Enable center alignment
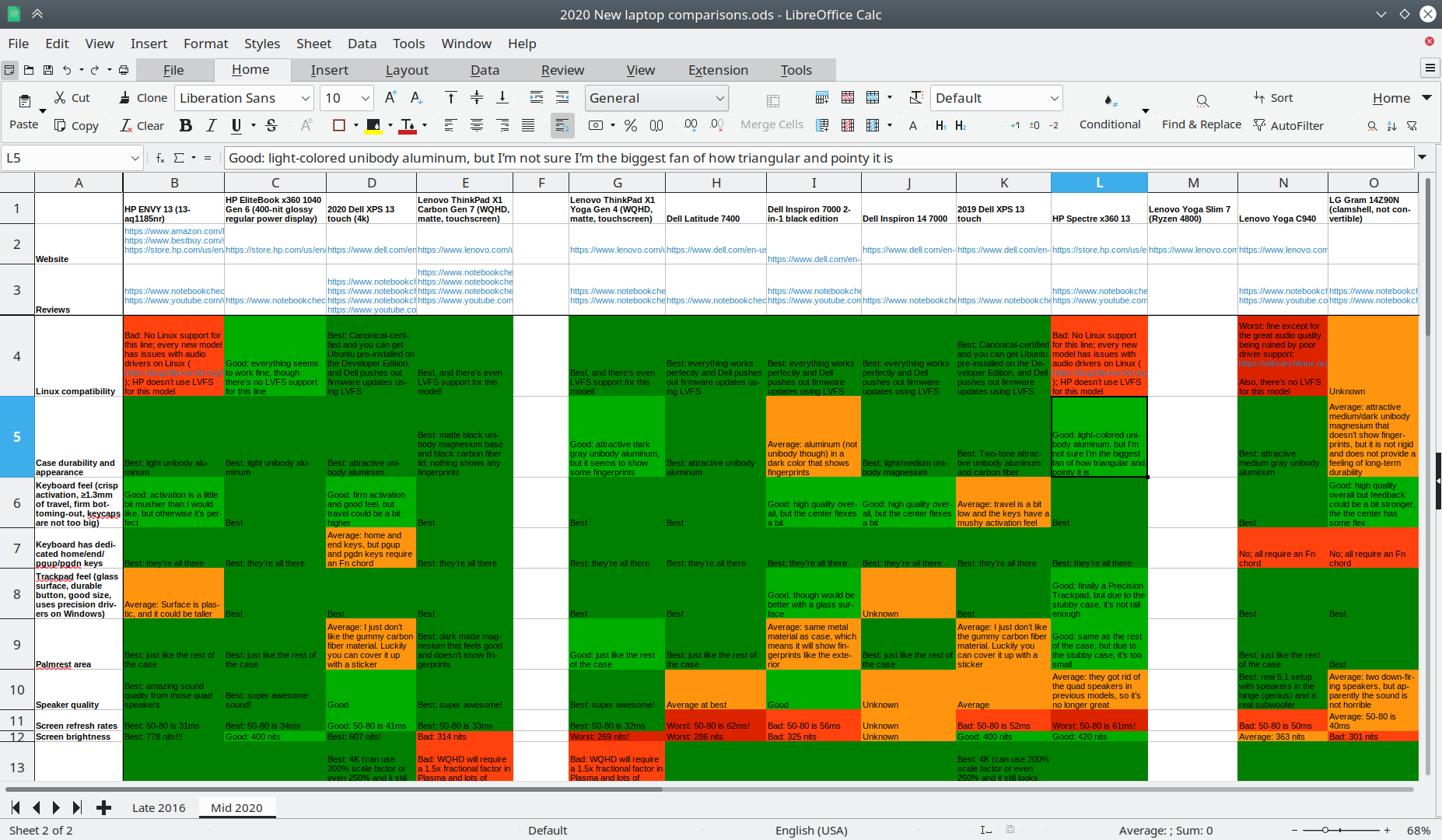This screenshot has height=840, width=1442. tap(477, 125)
